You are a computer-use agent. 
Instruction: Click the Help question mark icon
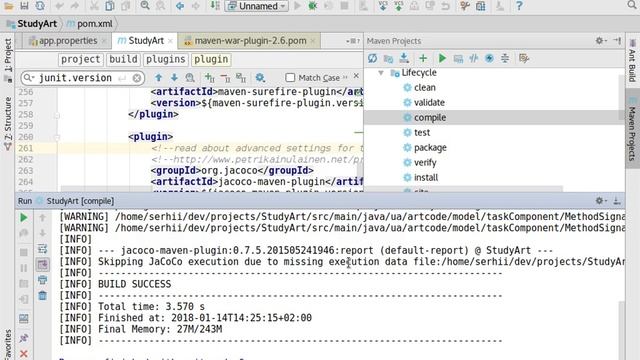tap(519, 6)
